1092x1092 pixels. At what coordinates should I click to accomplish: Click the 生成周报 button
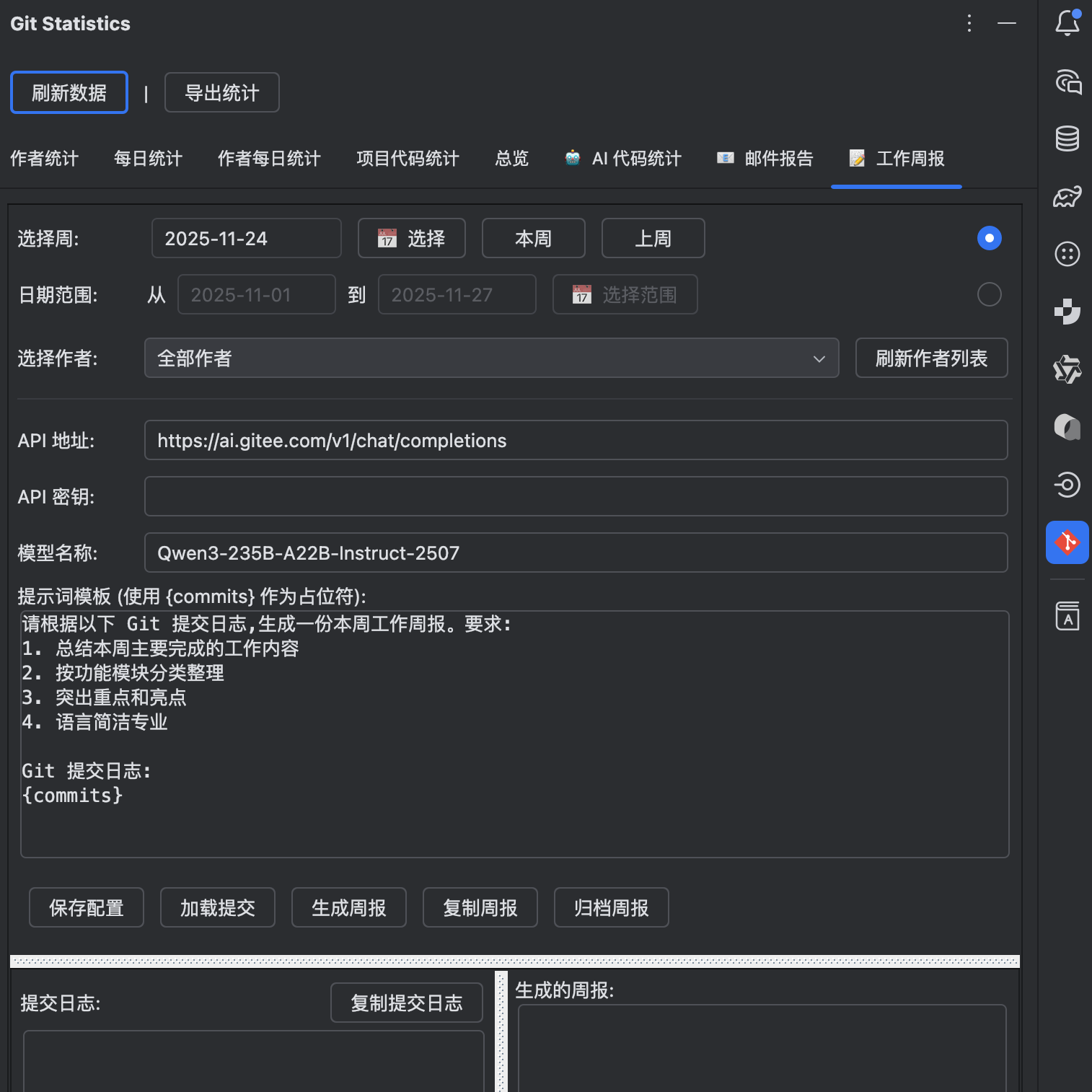348,907
